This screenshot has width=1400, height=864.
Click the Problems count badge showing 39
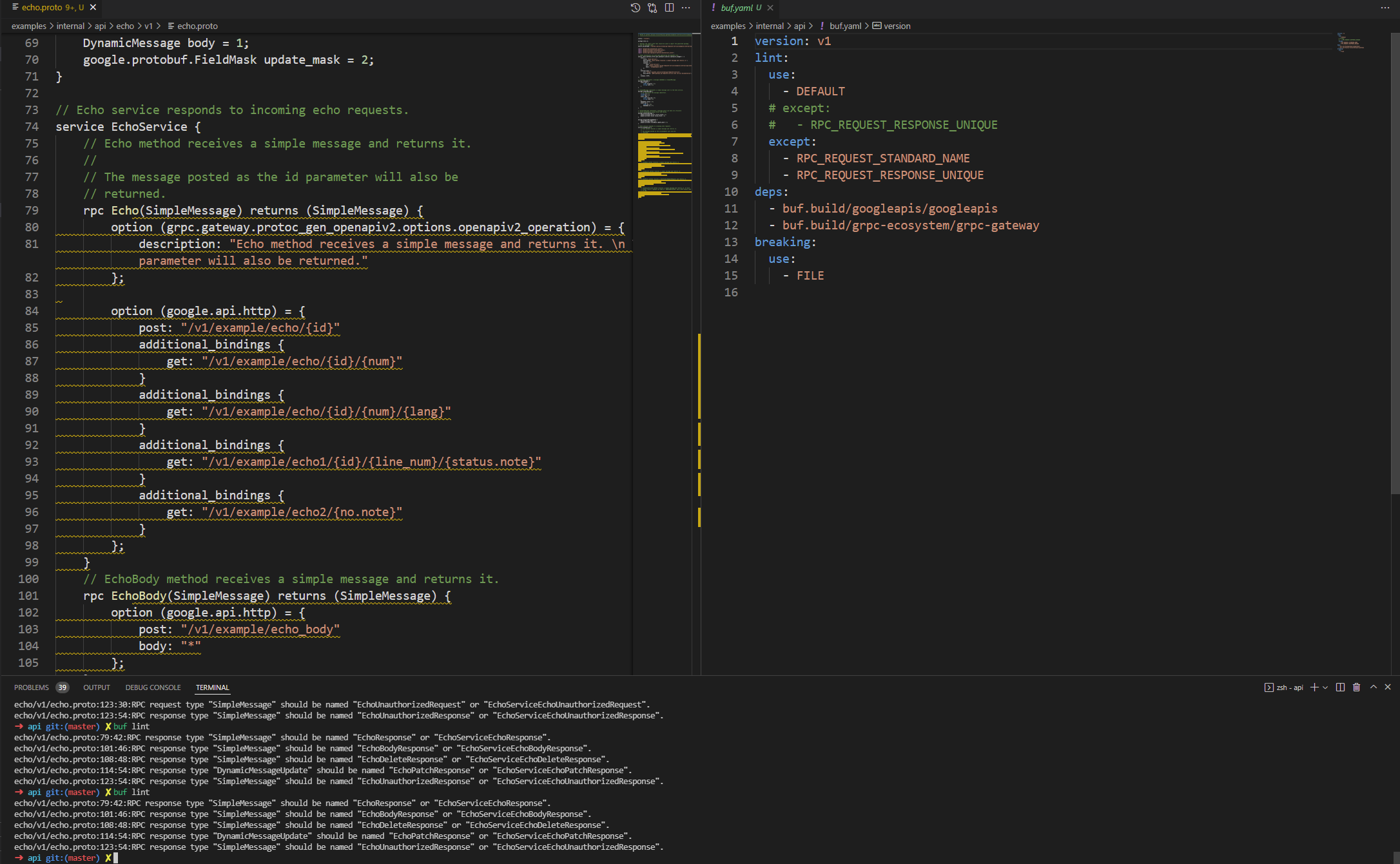tap(62, 687)
